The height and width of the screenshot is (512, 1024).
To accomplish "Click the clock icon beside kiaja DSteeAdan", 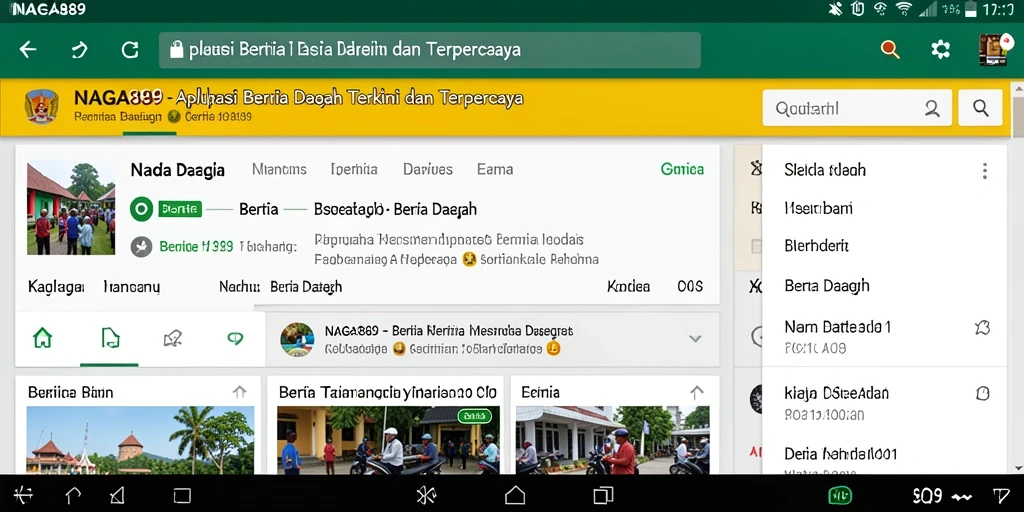I will 982,393.
